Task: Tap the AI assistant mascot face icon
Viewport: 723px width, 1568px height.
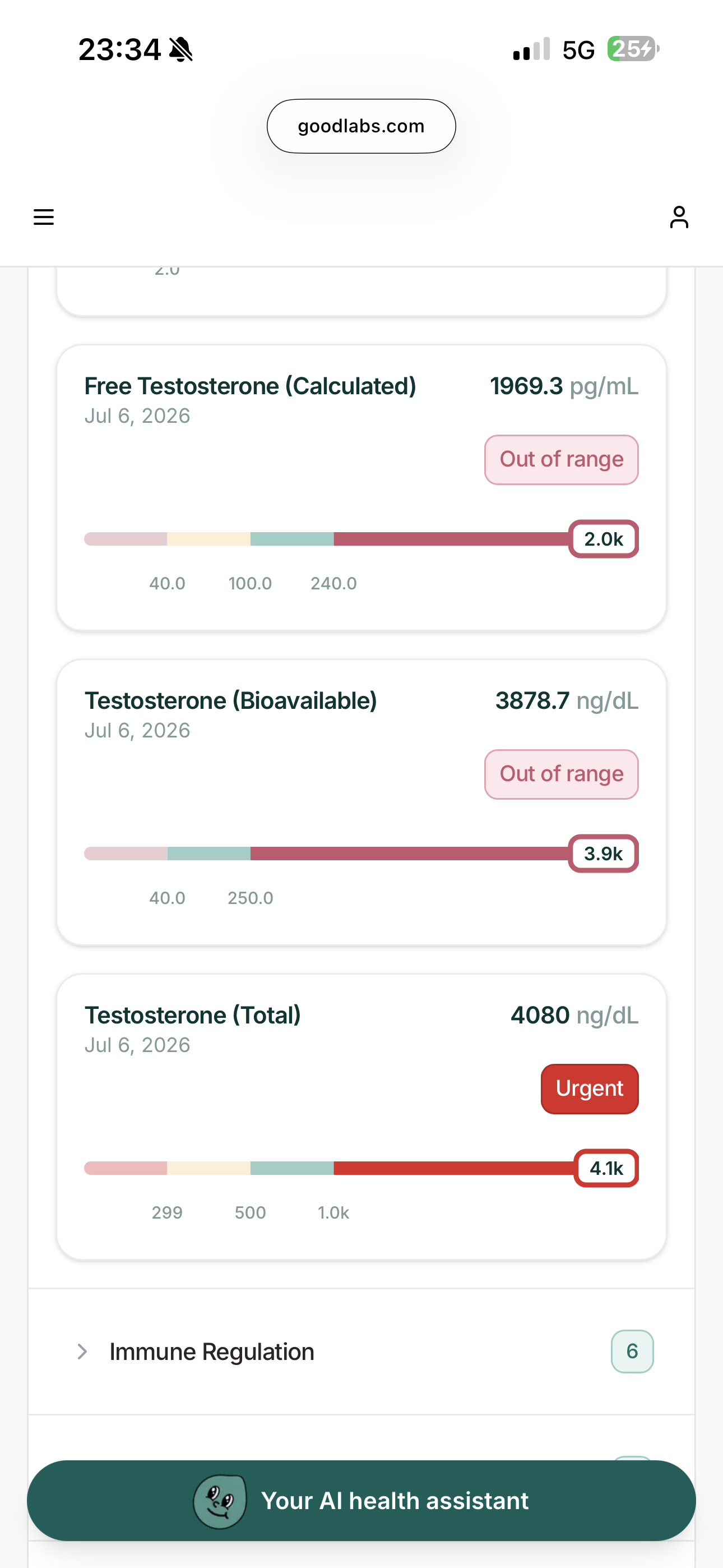Action: pyautogui.click(x=220, y=1501)
